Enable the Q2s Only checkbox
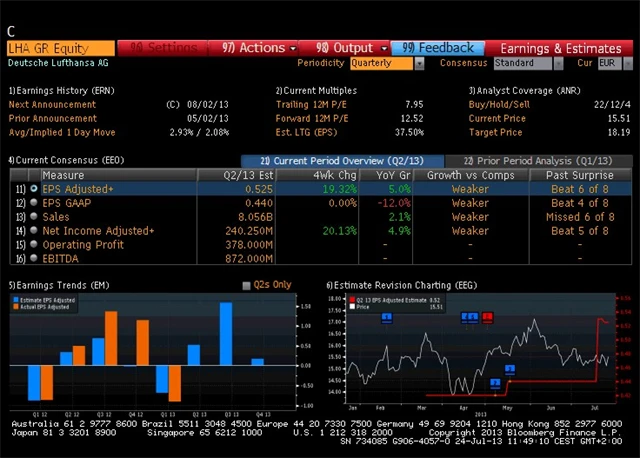The height and width of the screenshot is (458, 640). 247,285
